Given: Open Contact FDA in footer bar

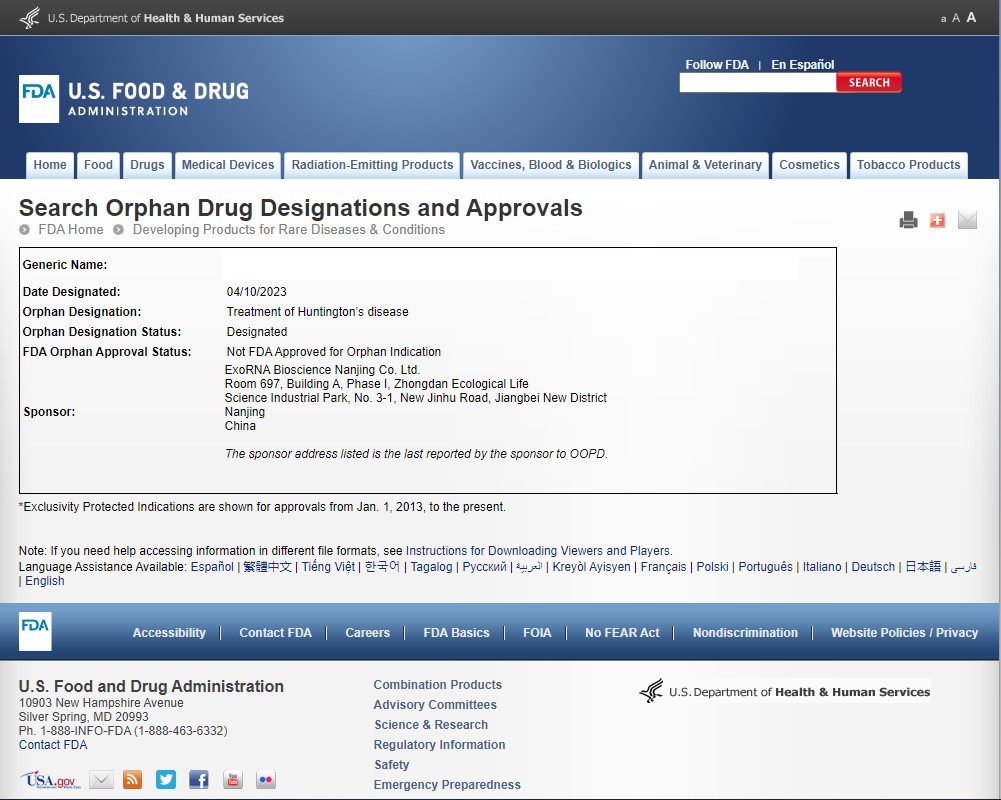Looking at the screenshot, I should [275, 633].
